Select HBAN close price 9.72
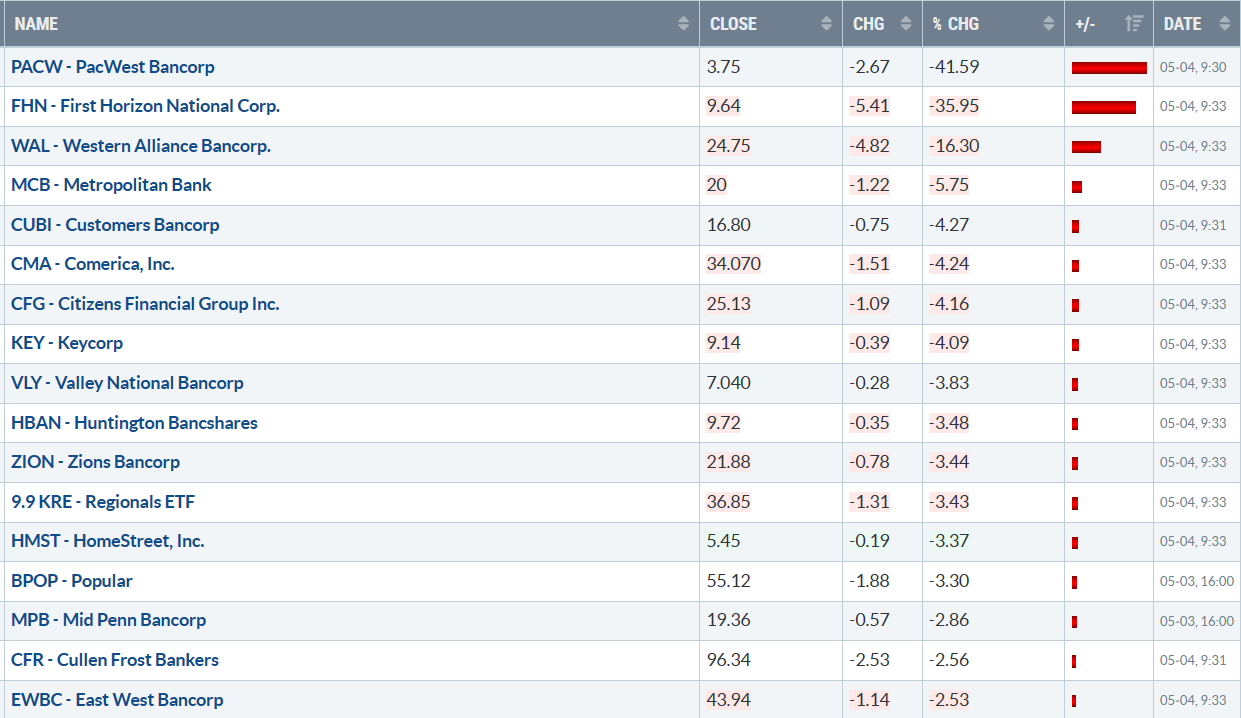 (724, 423)
